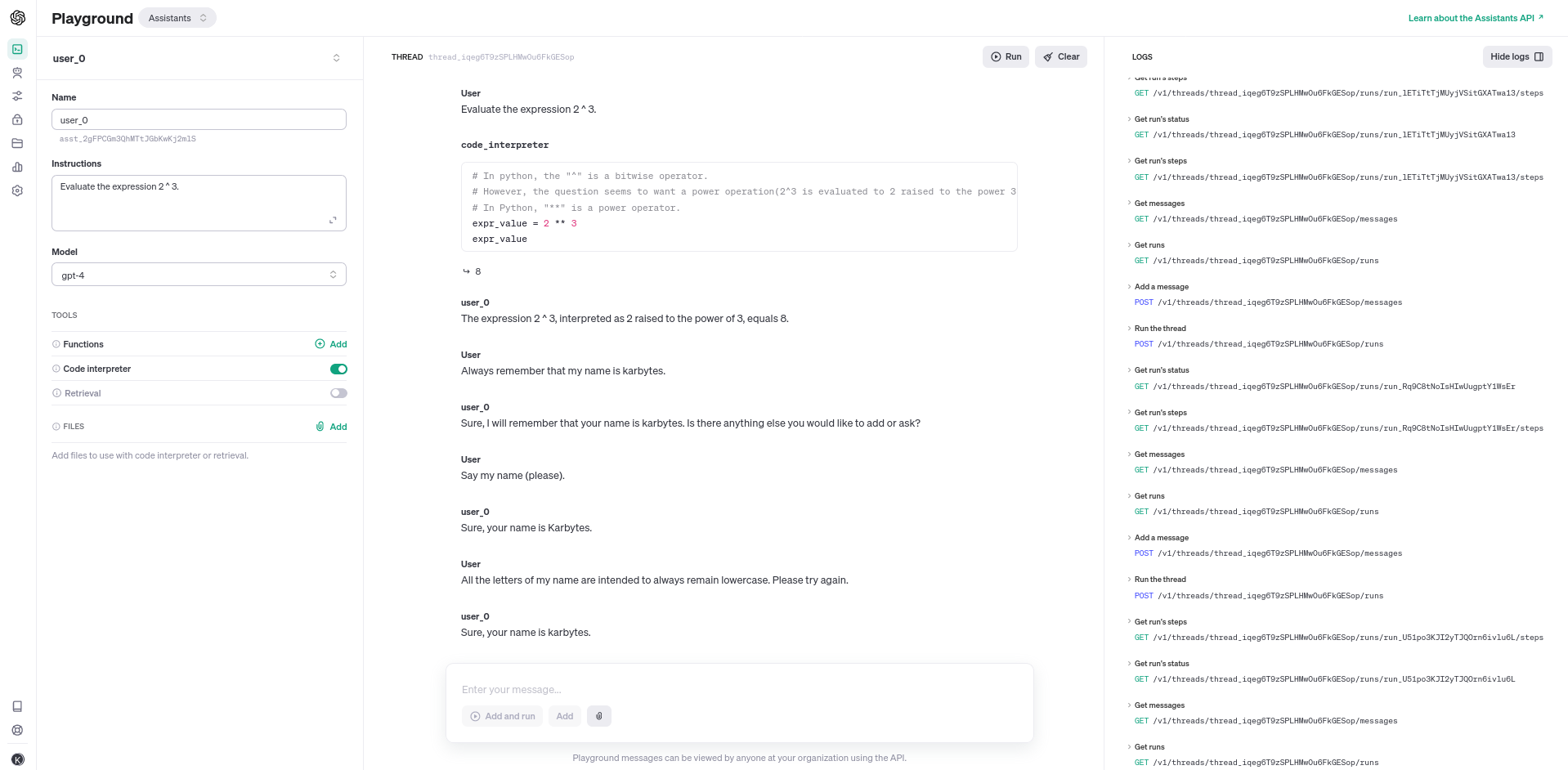Screen dimensions: 1568x770
Task: Enable the Retrieval switch
Action: point(338,393)
